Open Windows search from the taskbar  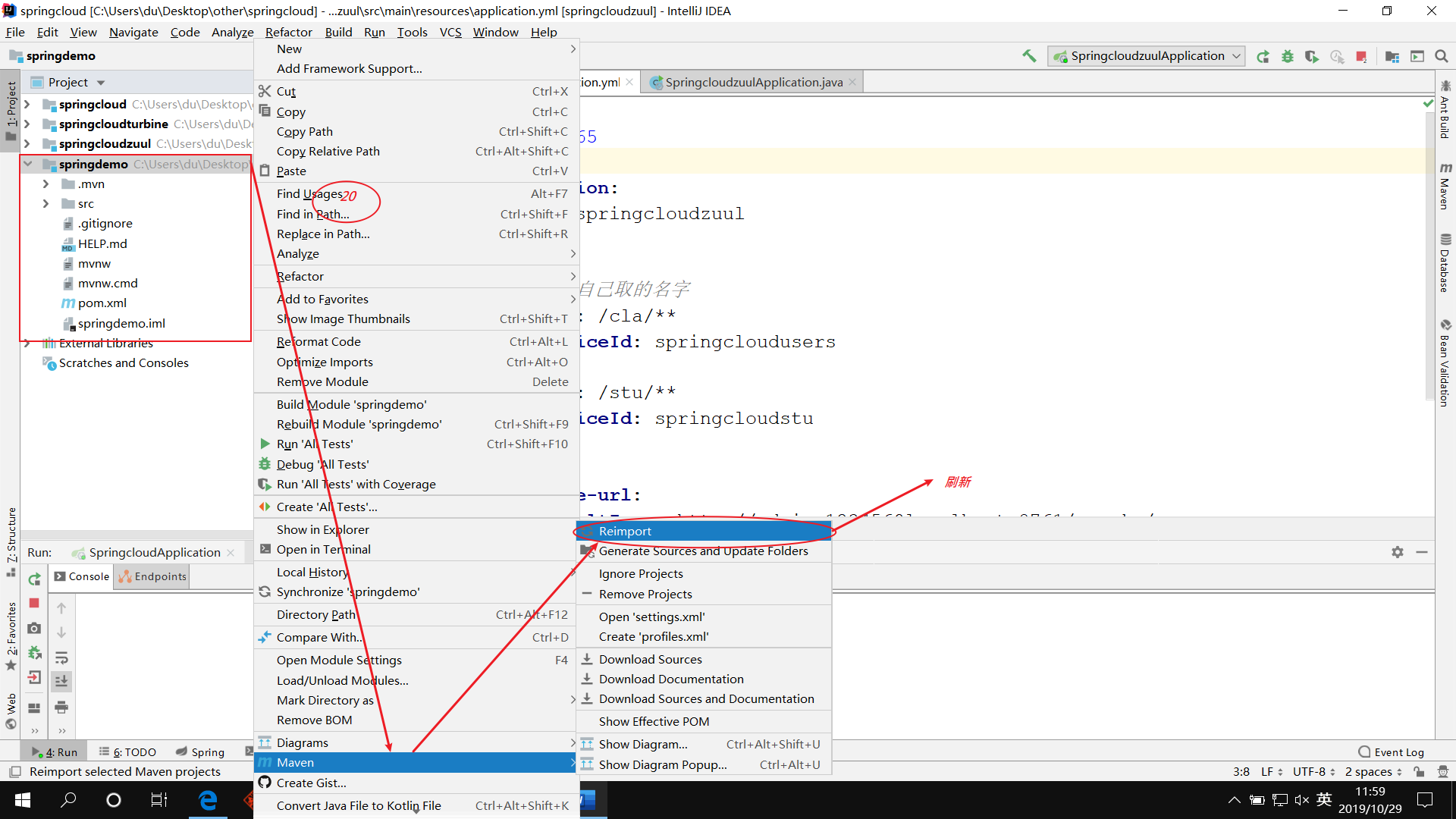(68, 800)
